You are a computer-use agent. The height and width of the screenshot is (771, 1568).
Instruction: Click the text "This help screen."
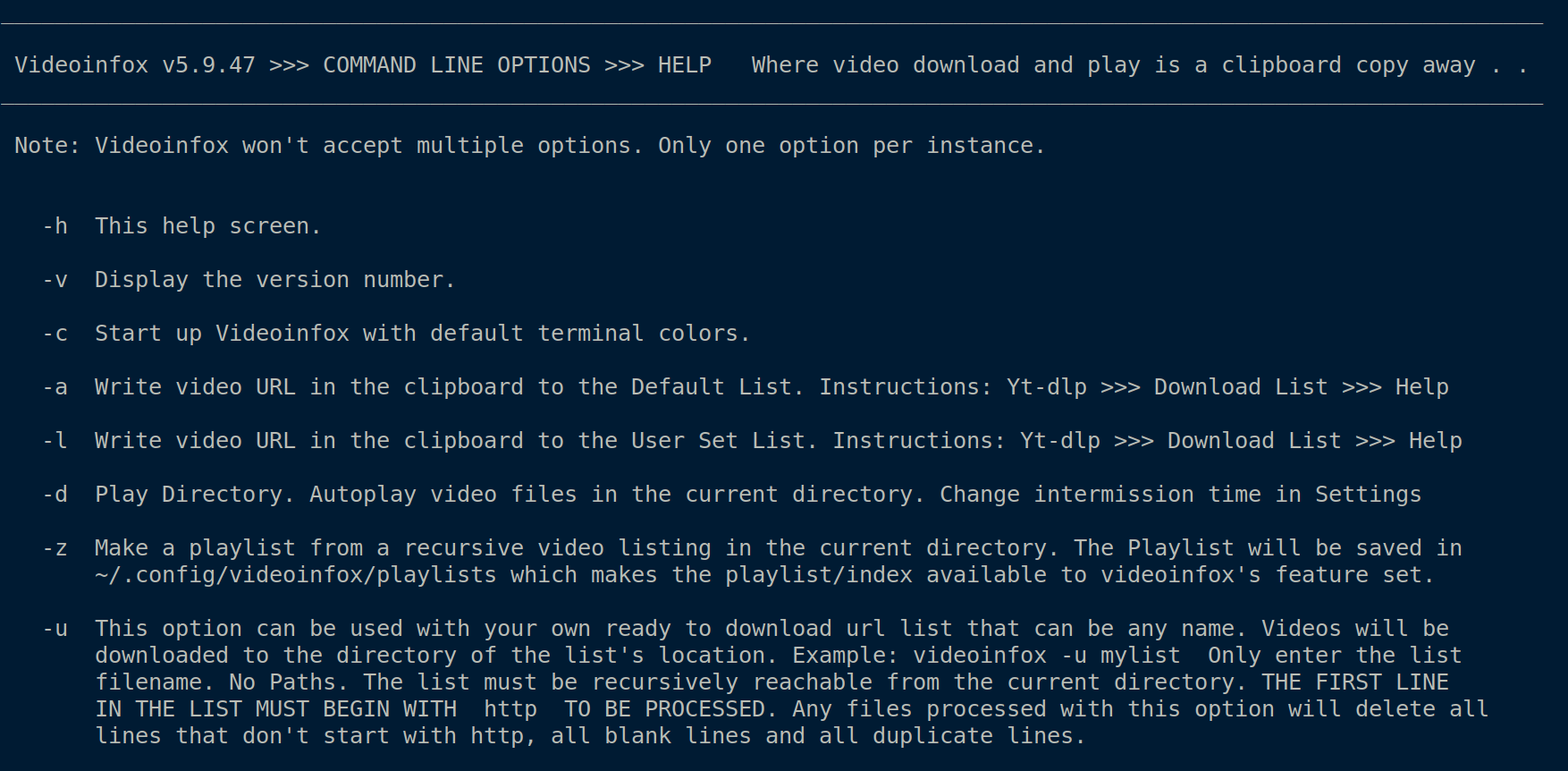pyautogui.click(x=208, y=226)
